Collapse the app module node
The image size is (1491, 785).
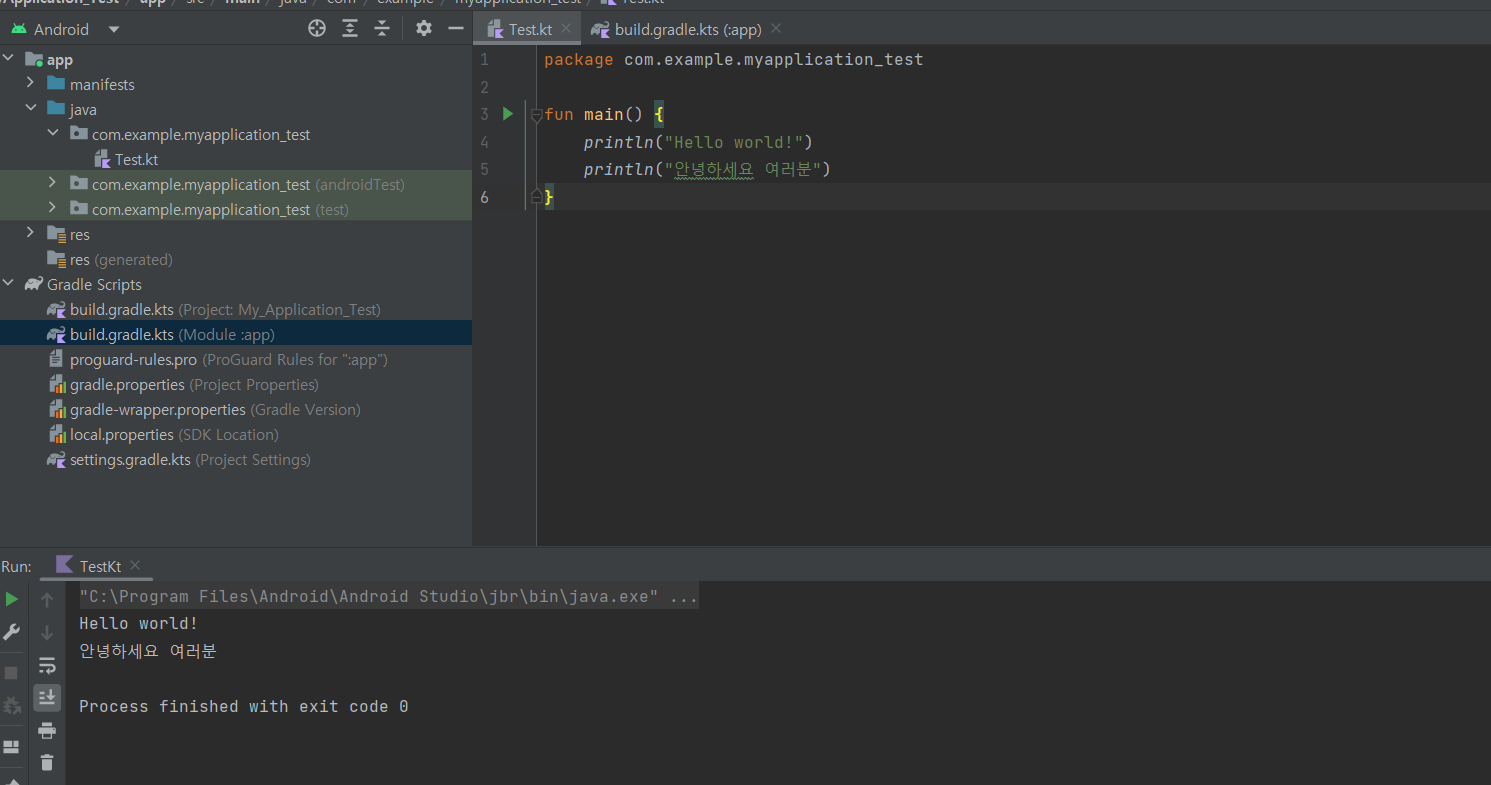tap(9, 59)
